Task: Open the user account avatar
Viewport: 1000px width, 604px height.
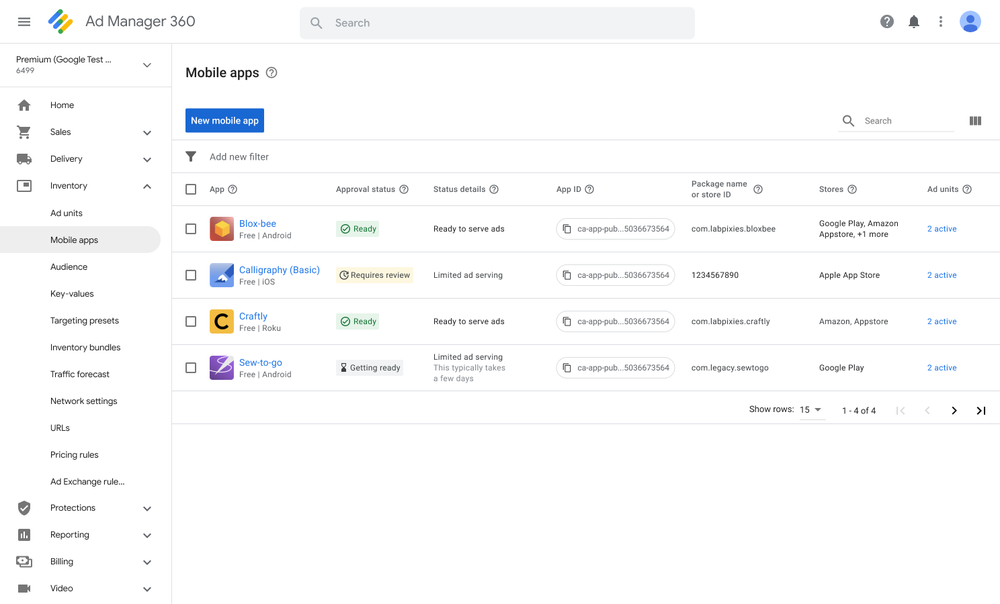Action: click(x=969, y=22)
